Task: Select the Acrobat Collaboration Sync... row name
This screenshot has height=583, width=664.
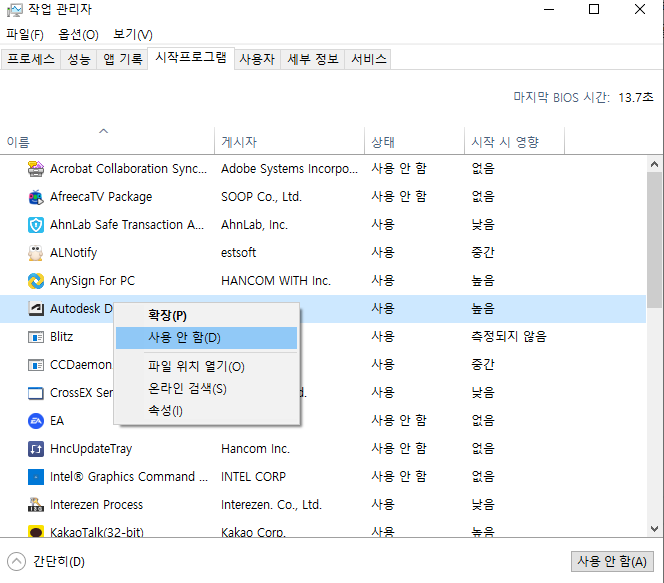Action: (x=128, y=169)
